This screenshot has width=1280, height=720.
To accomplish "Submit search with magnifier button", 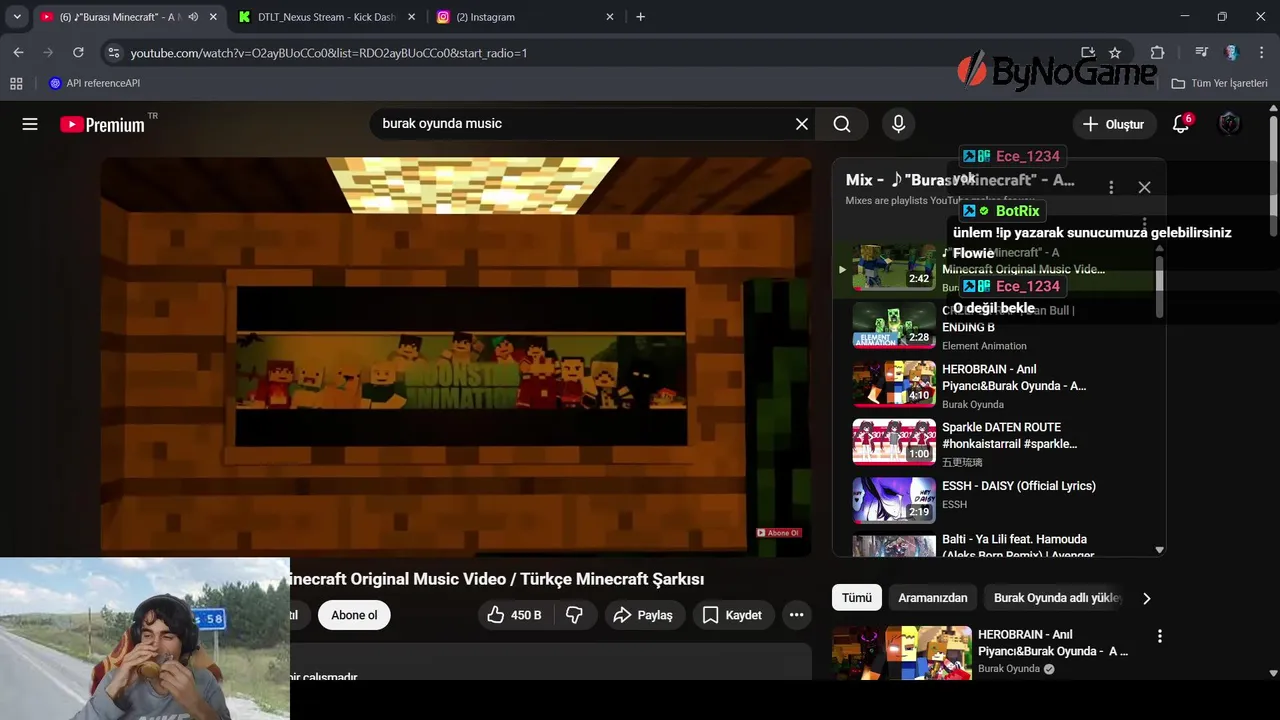I will pos(842,124).
